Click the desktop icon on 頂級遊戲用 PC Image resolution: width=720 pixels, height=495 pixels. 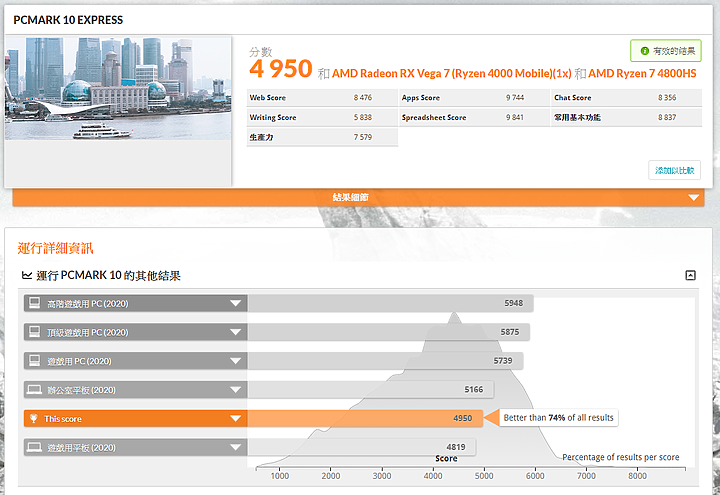34,332
